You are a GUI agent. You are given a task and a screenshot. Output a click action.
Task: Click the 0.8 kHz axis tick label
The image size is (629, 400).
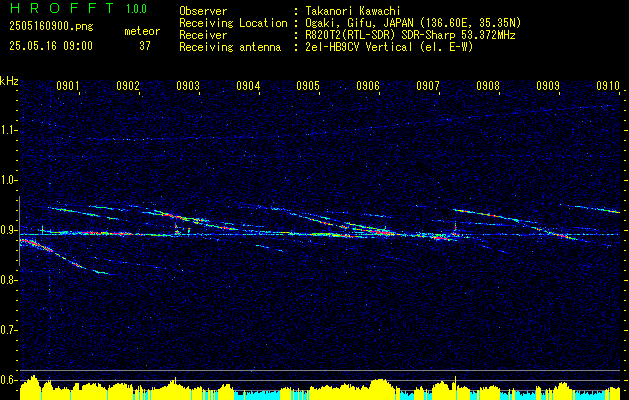(8, 280)
